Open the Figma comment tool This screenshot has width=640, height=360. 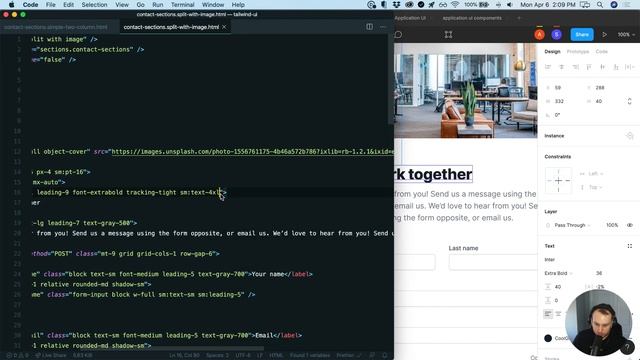[398, 35]
